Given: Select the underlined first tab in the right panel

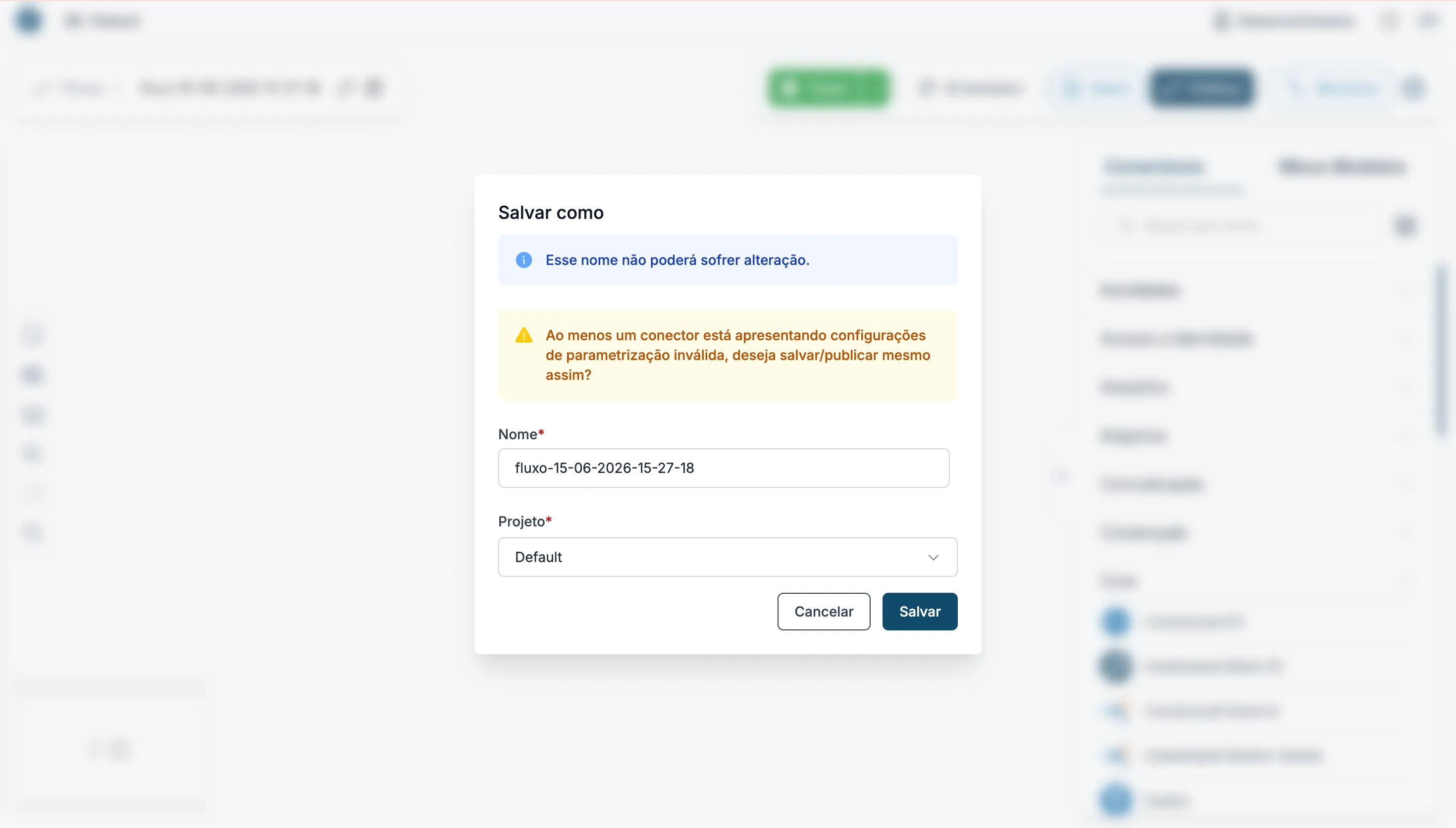Looking at the screenshot, I should (1154, 166).
